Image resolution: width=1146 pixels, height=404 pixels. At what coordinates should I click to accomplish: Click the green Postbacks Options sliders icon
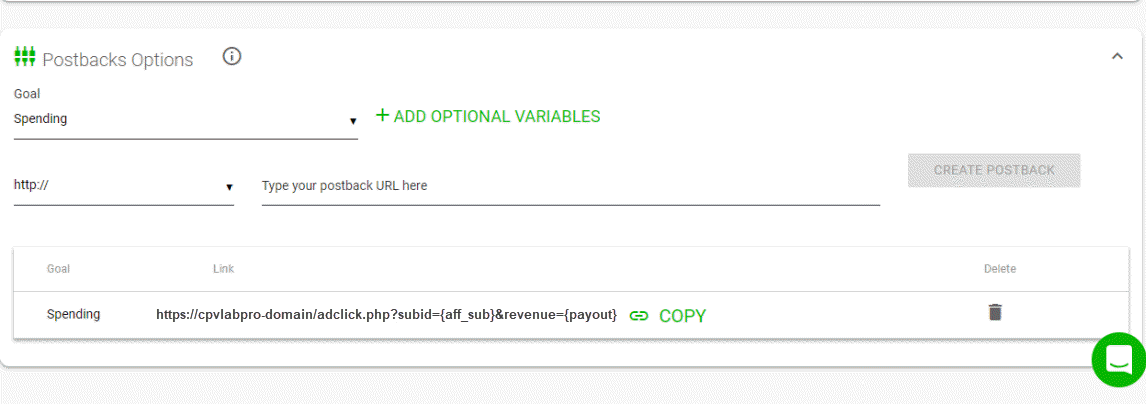pos(25,57)
